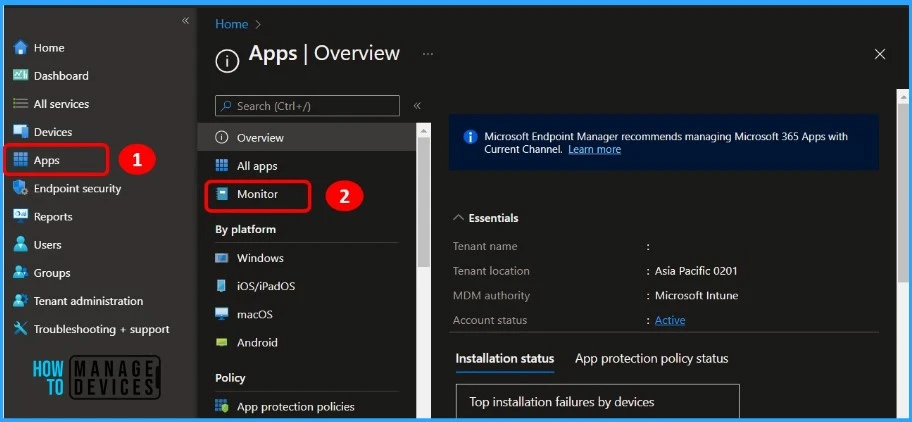The height and width of the screenshot is (422, 912).
Task: Click the All apps grid icon
Action: 222,166
